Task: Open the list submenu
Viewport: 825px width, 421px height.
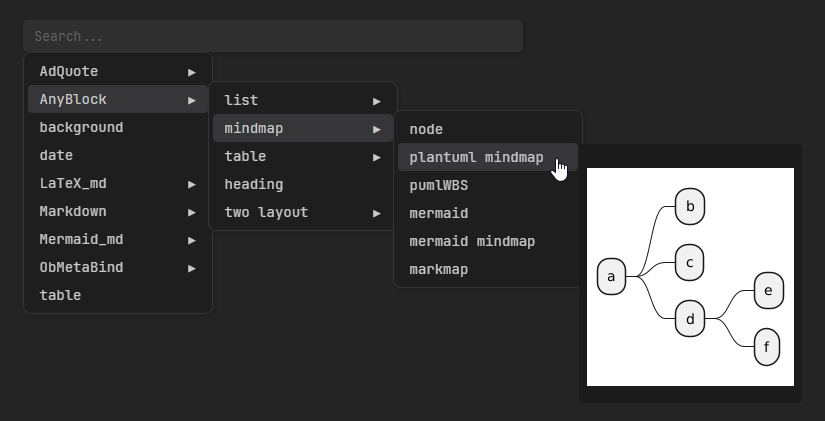Action: pos(241,101)
